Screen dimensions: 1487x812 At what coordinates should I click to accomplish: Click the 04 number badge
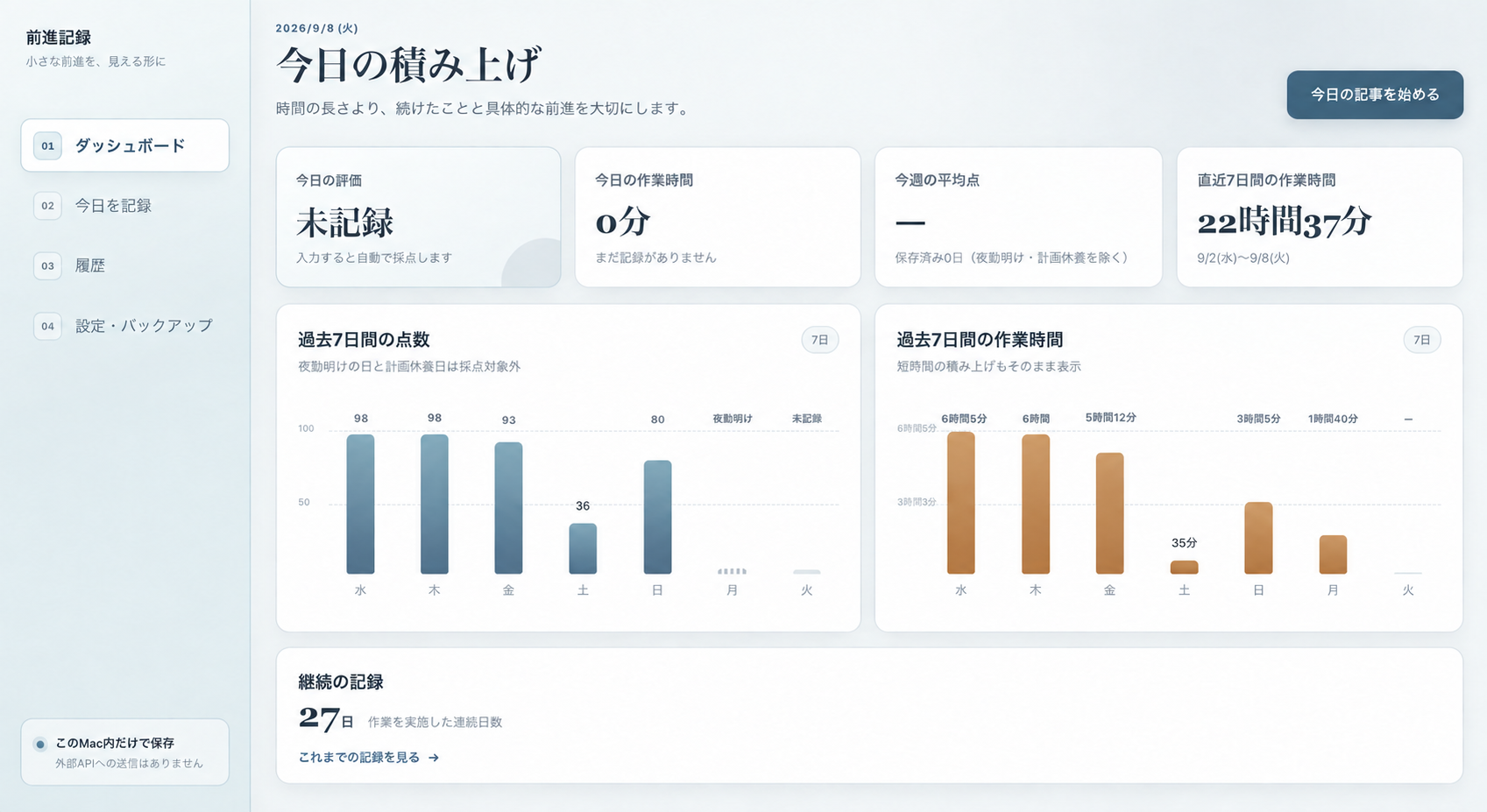[47, 326]
